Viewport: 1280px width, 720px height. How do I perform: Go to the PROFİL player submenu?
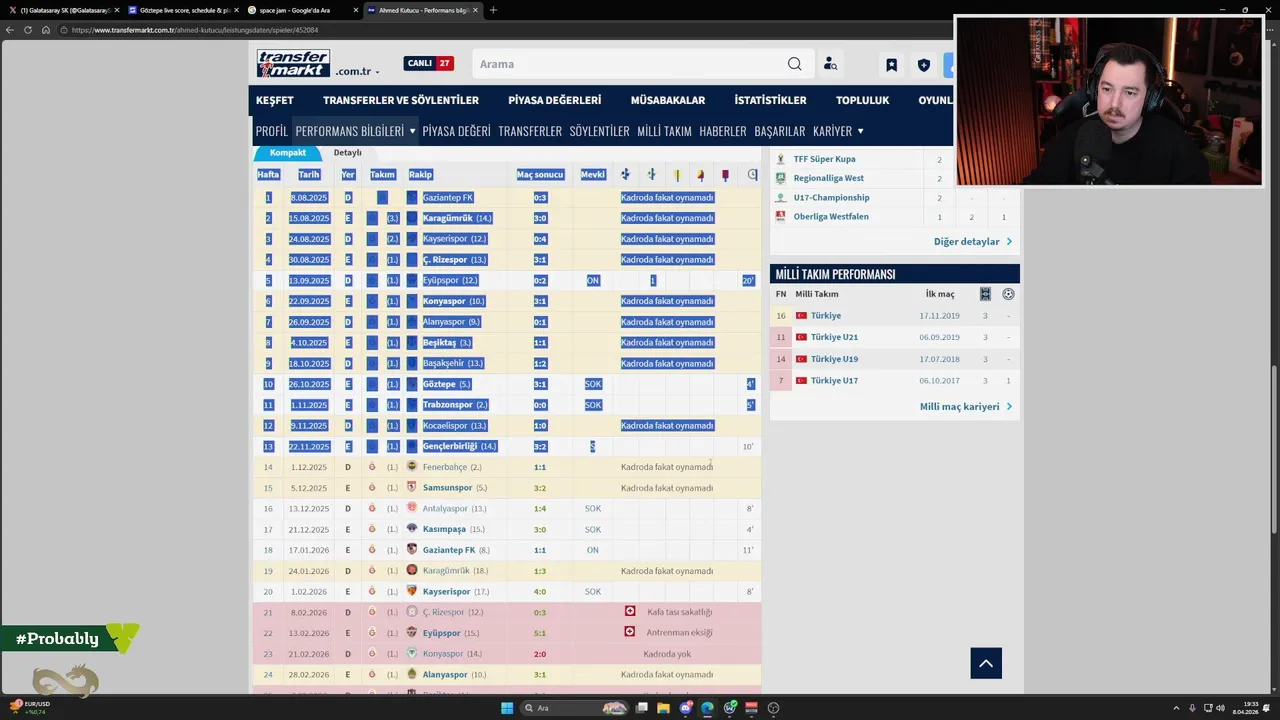(x=271, y=131)
